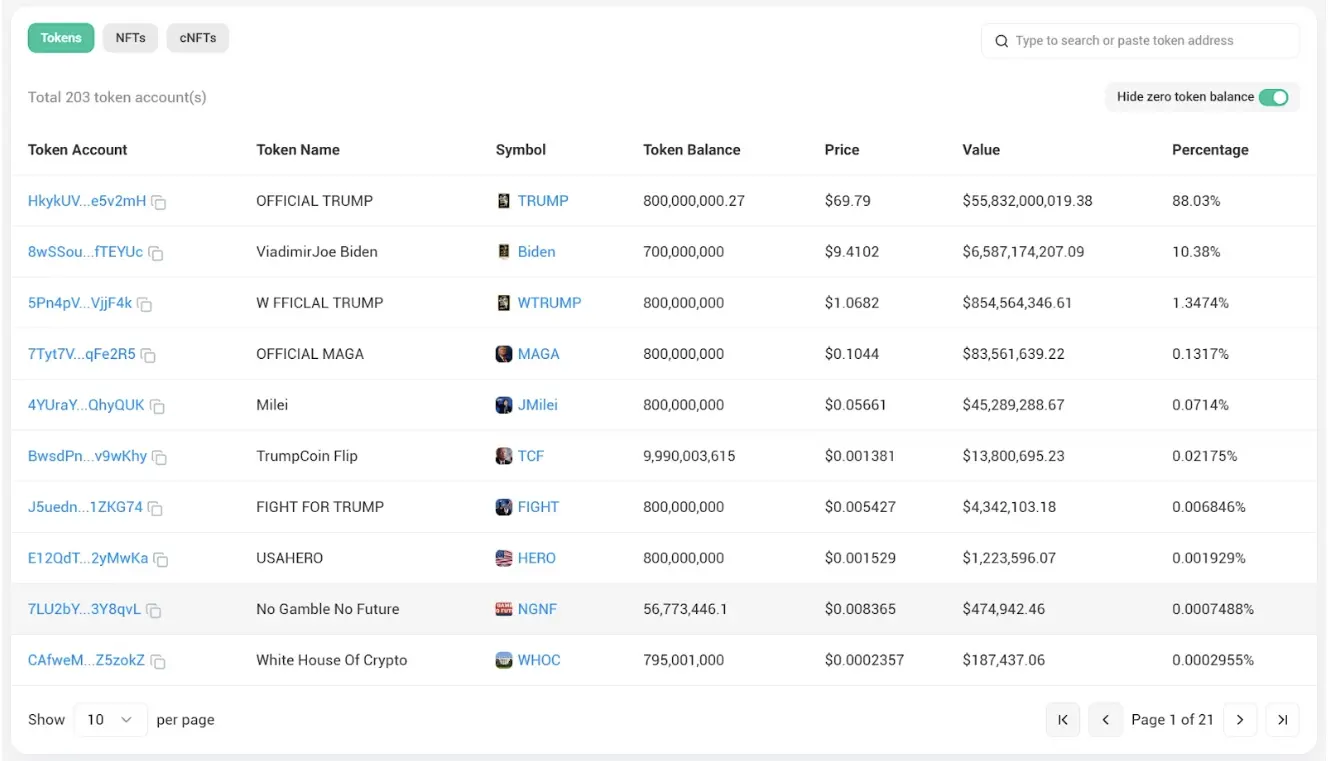Image resolution: width=1333 pixels, height=761 pixels.
Task: Open token account BwsdPn...v9wKhy link
Action: pos(87,456)
